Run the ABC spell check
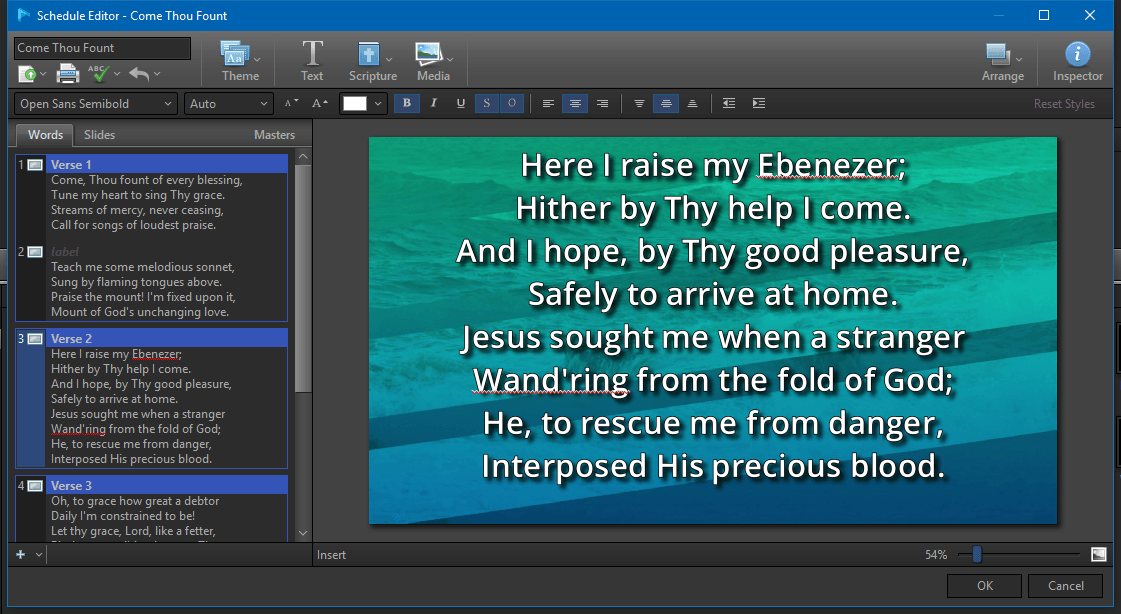The height and width of the screenshot is (614, 1121). [x=98, y=73]
